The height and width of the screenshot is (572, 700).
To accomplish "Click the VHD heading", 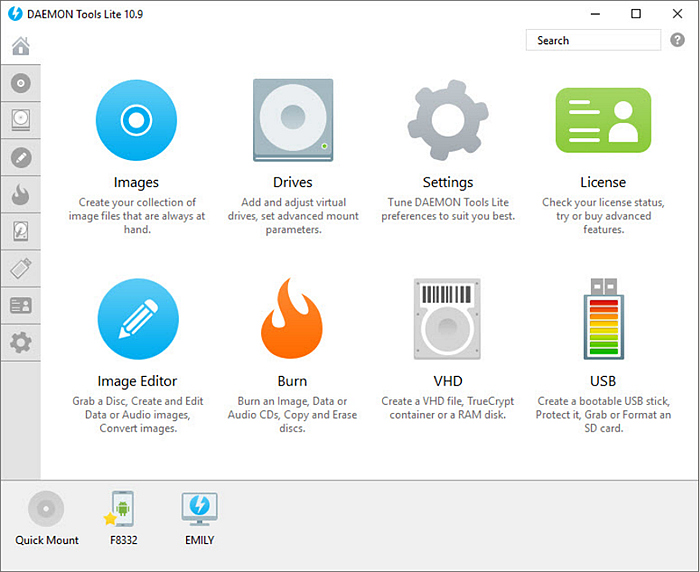I will tap(448, 381).
